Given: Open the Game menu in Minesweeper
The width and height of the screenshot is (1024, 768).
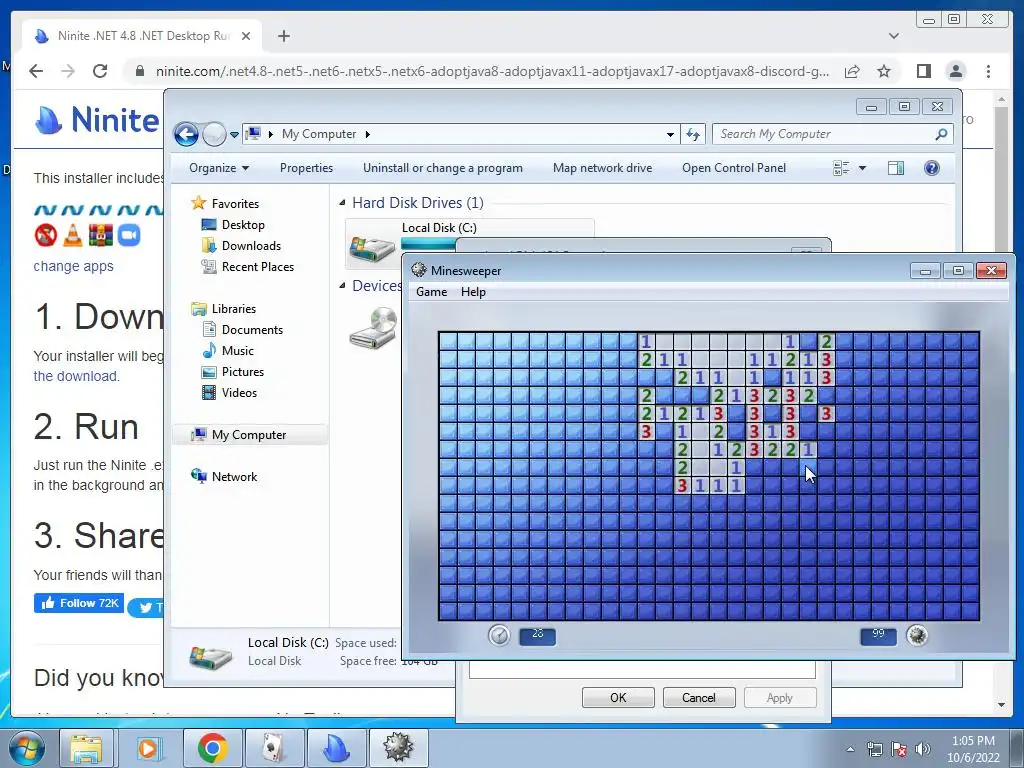Looking at the screenshot, I should click(432, 292).
